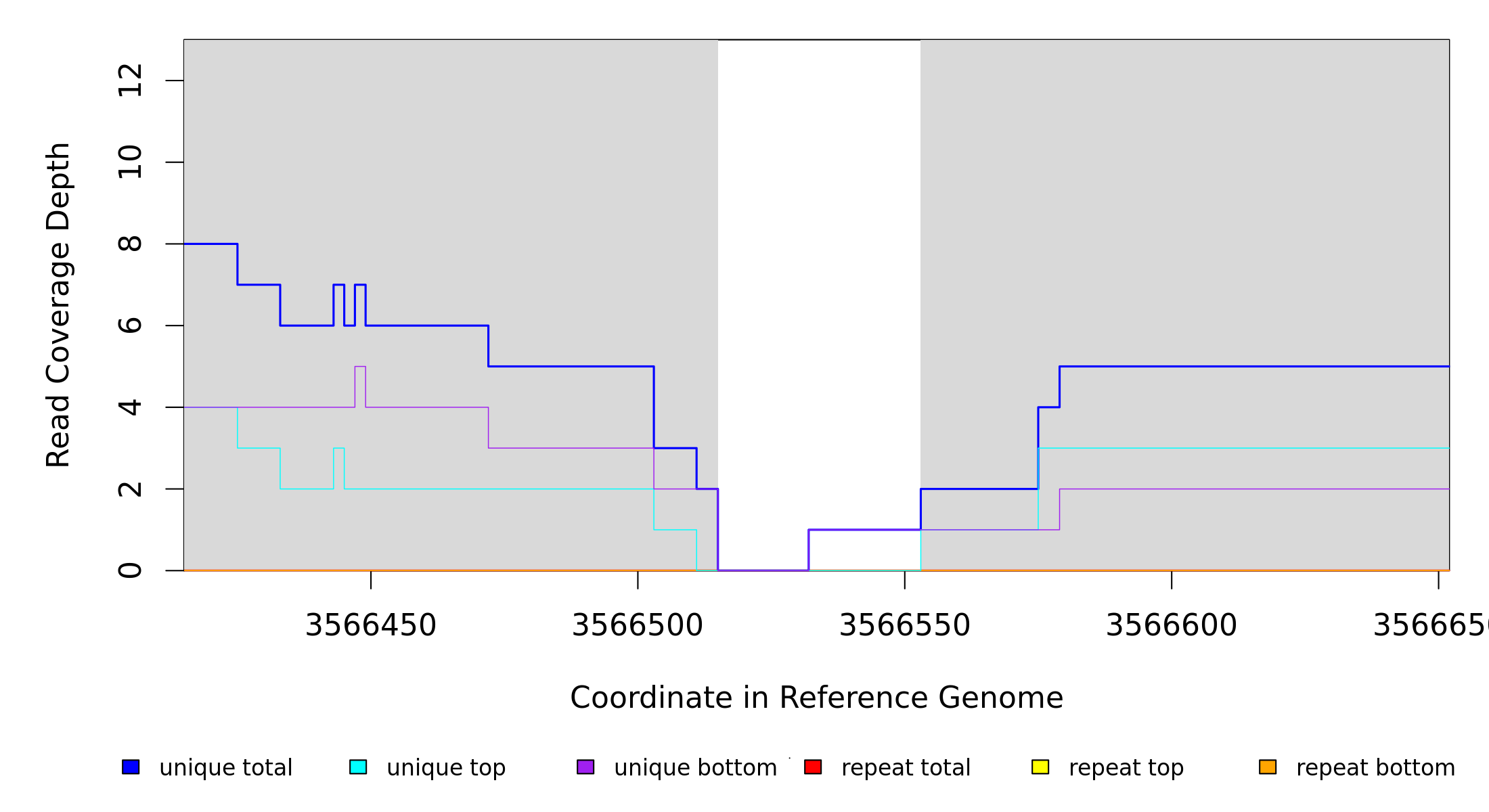Click the y-axis tick label 10
The image size is (1489, 812).
(130, 162)
